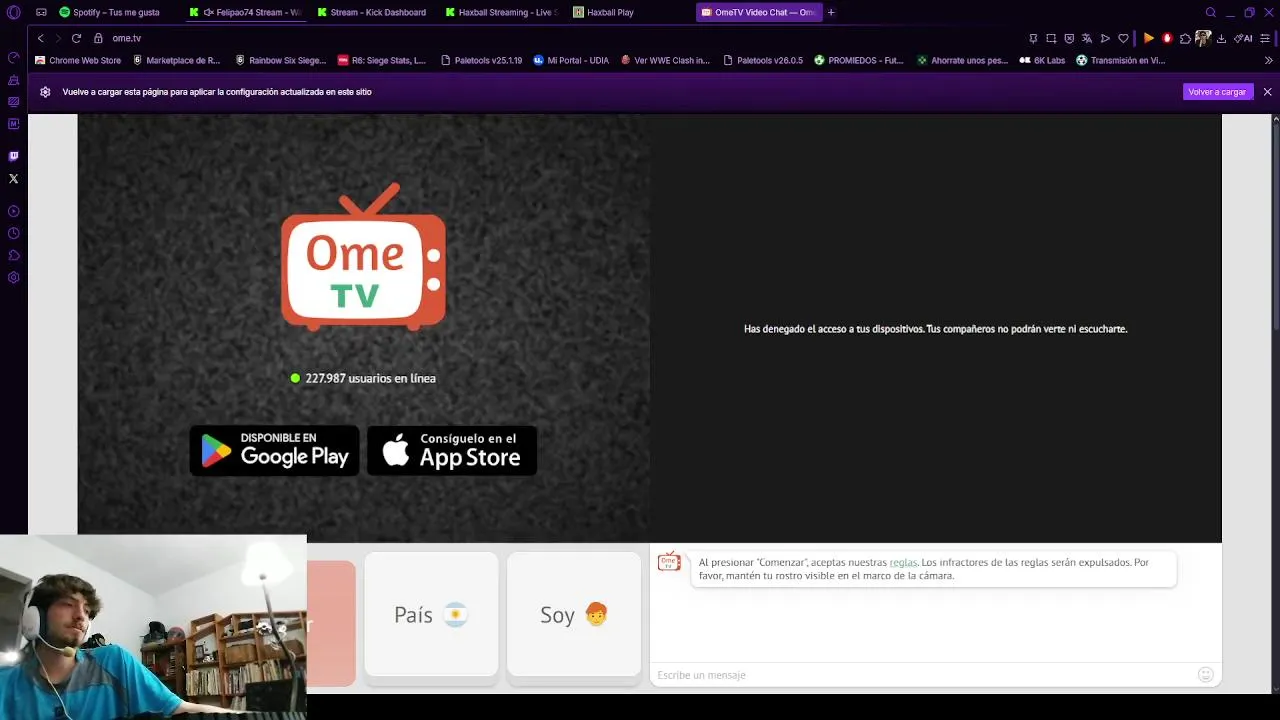Open History from the sidebar clock icon
The image size is (1280, 720).
[13, 233]
